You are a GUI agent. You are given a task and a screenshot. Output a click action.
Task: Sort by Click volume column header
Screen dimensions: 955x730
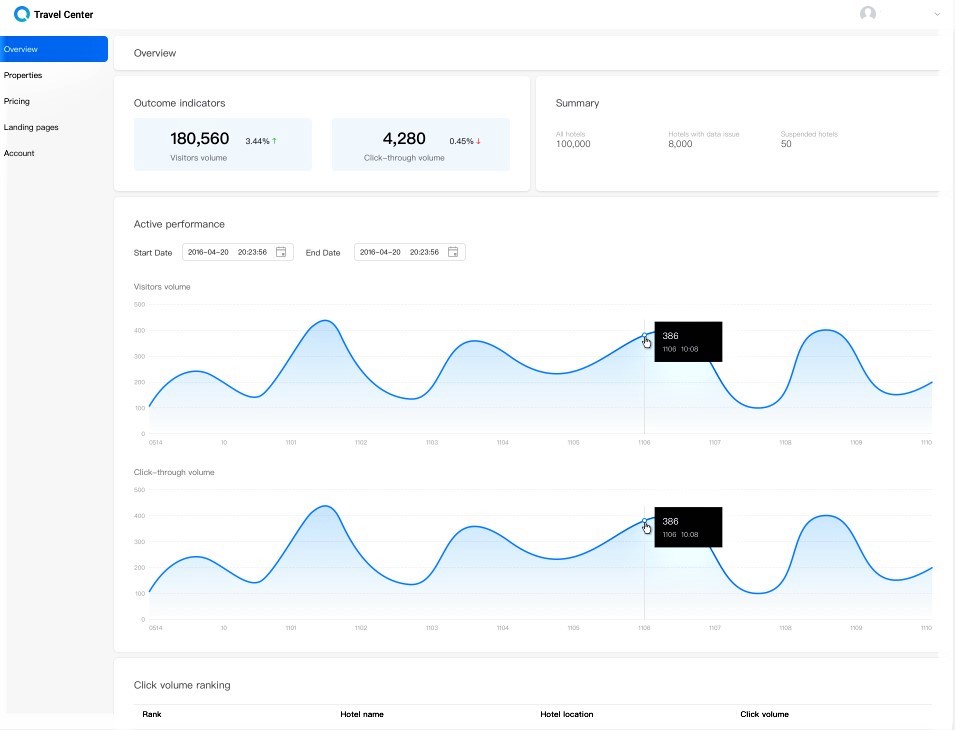pyautogui.click(x=764, y=714)
